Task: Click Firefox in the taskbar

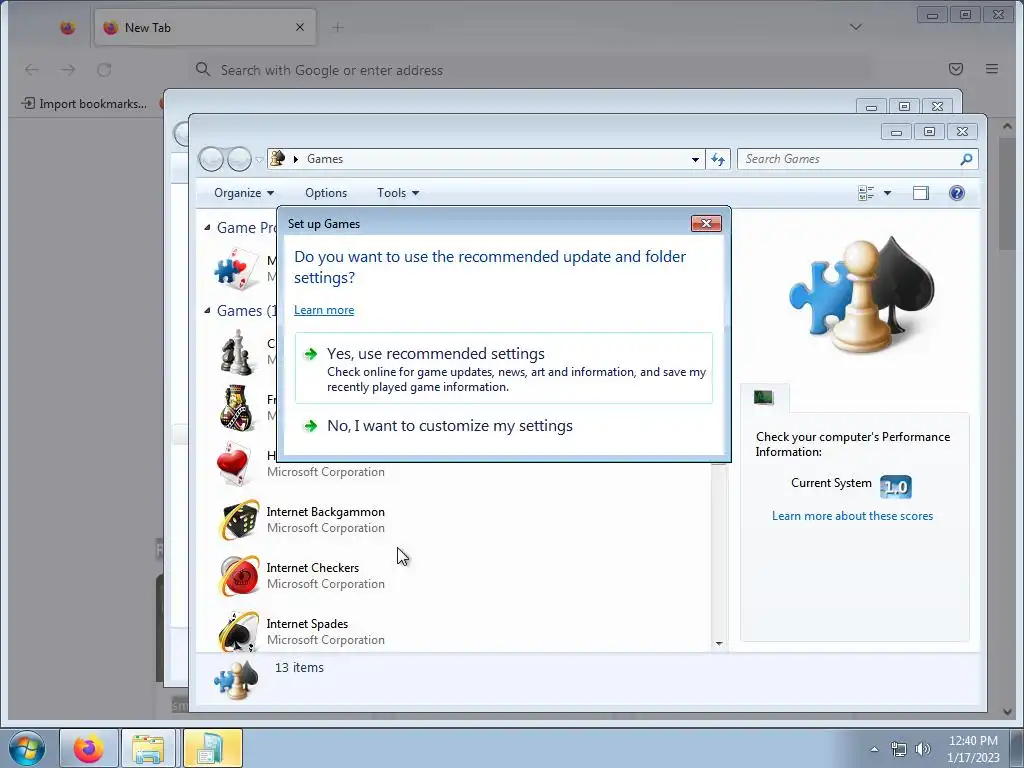Action: pyautogui.click(x=89, y=748)
